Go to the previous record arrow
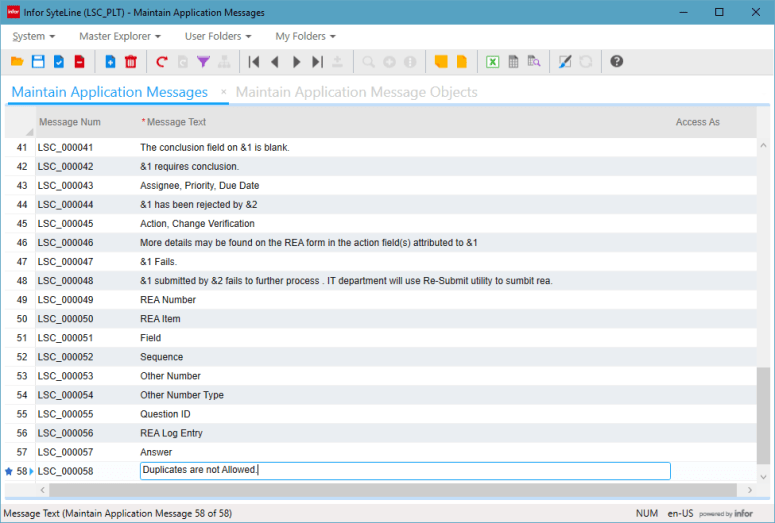The width and height of the screenshot is (775, 523). 275,62
